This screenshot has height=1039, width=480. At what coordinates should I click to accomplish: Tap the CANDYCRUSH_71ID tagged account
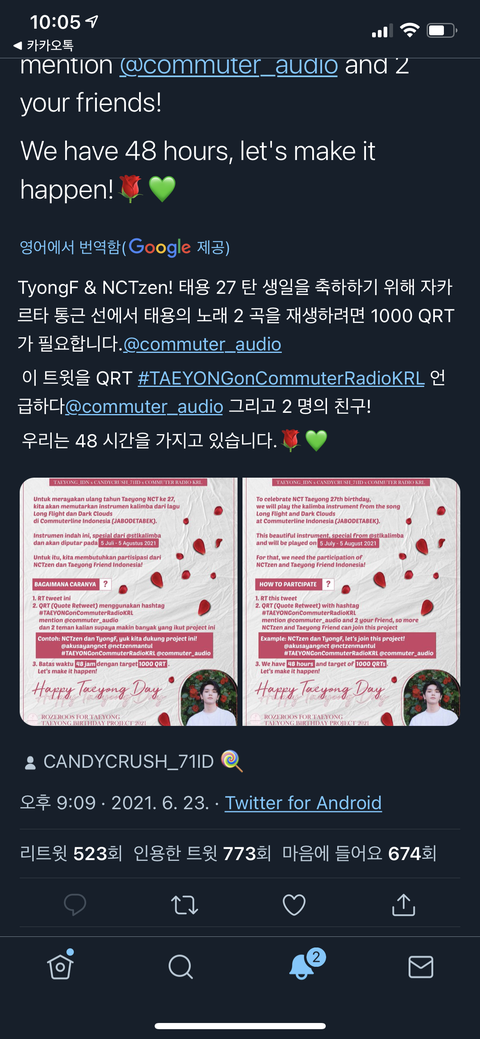tap(129, 761)
